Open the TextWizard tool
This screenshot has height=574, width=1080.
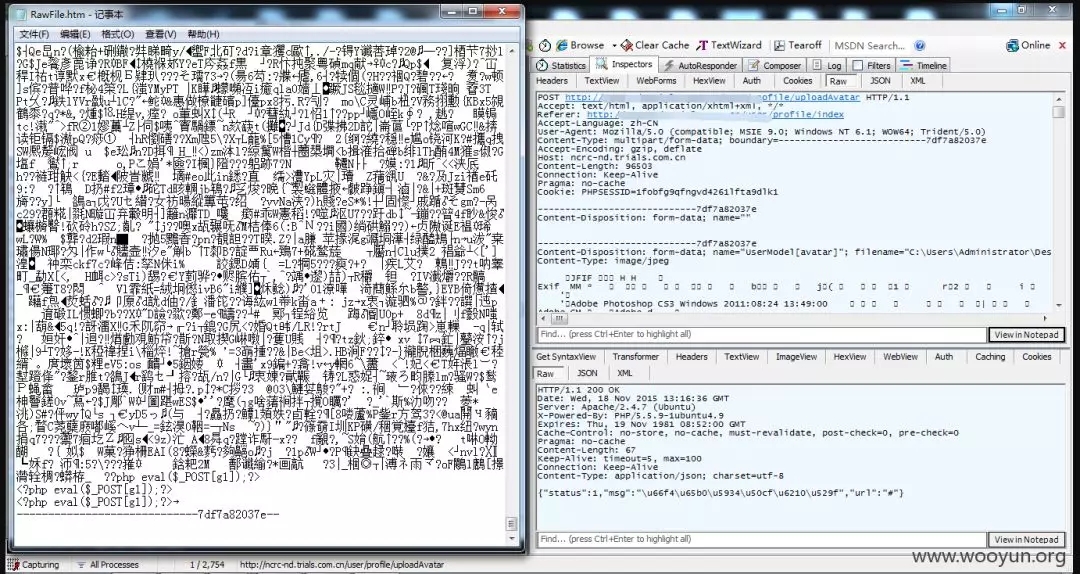pos(729,45)
